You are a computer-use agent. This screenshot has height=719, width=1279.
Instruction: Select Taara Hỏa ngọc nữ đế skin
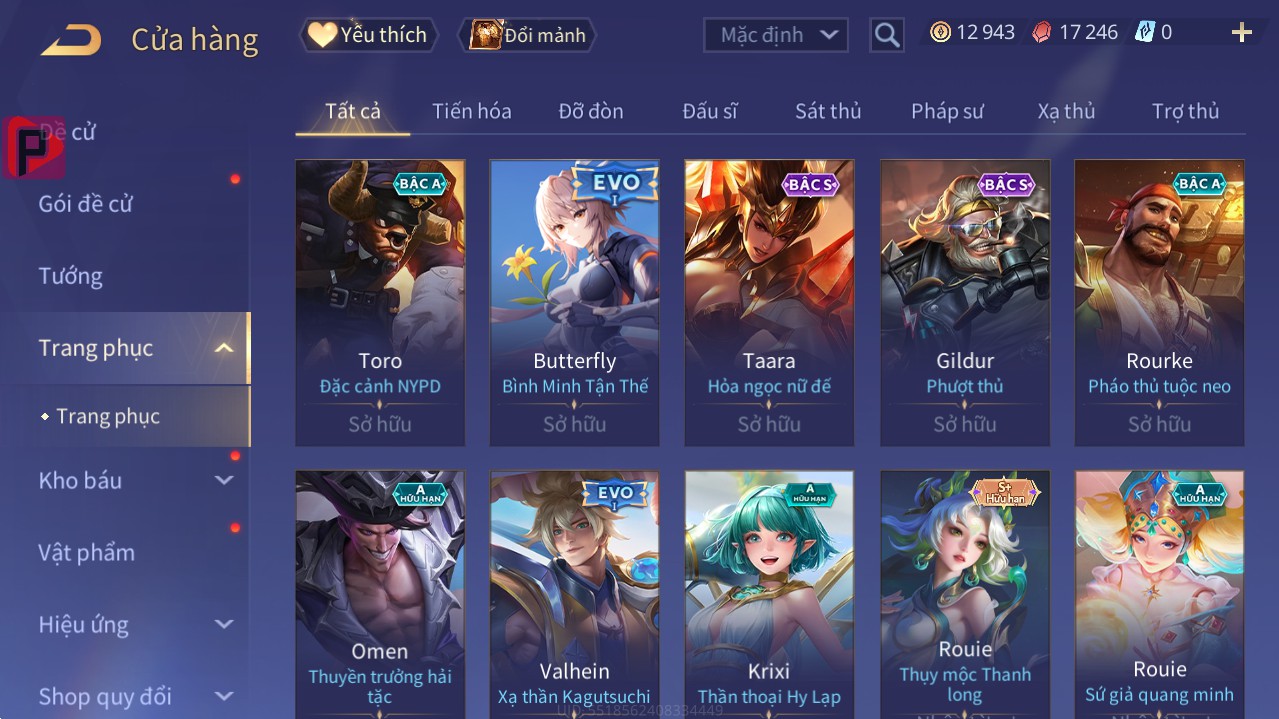coord(769,302)
